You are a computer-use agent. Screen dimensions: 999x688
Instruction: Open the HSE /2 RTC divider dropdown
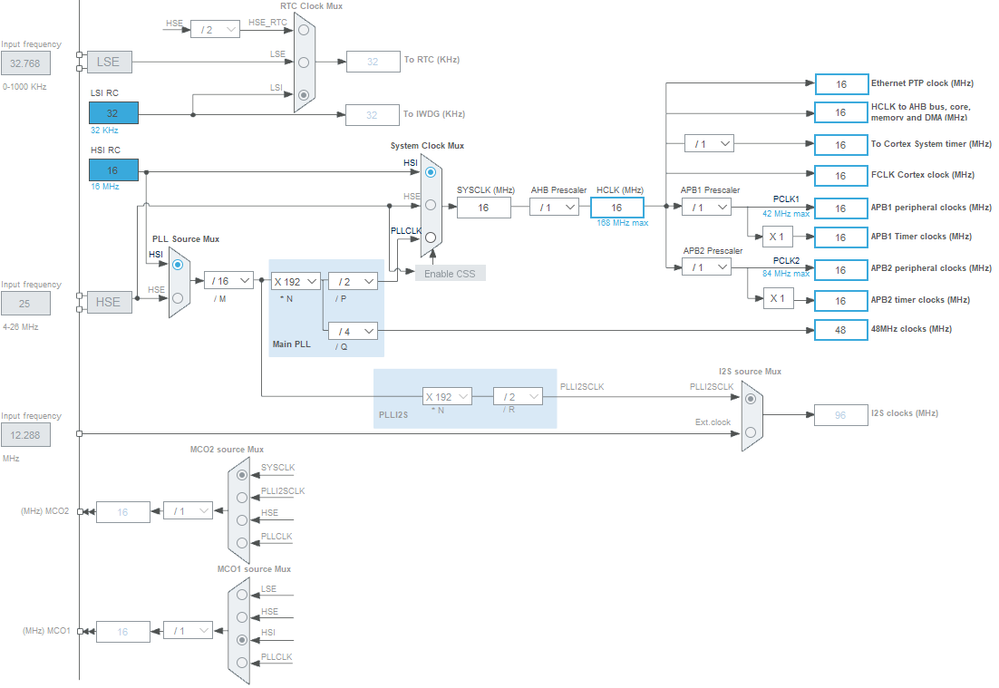point(215,29)
